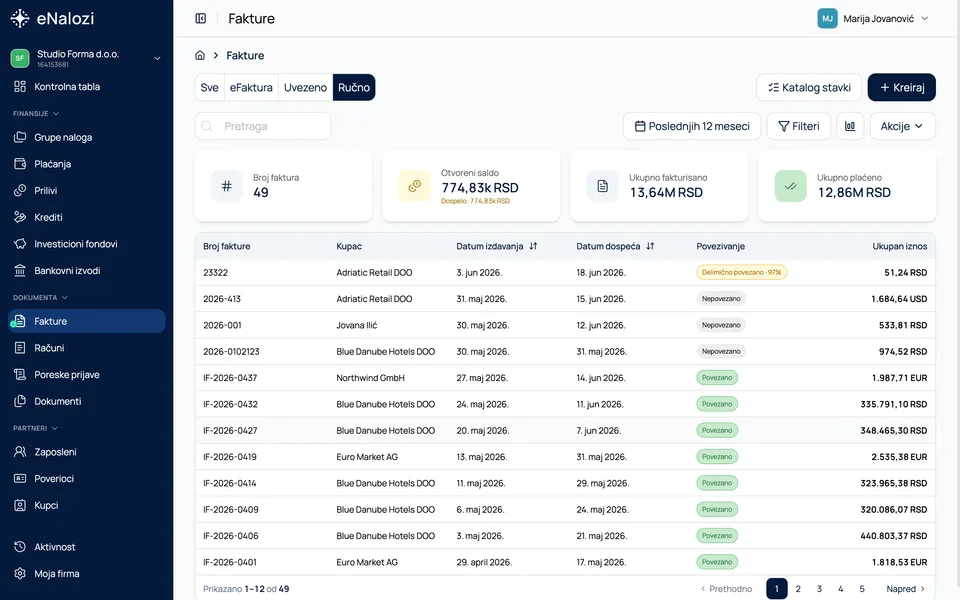Click the Investicioni fondovi piggy bank icon
Image resolution: width=960 pixels, height=600 pixels.
[x=20, y=244]
